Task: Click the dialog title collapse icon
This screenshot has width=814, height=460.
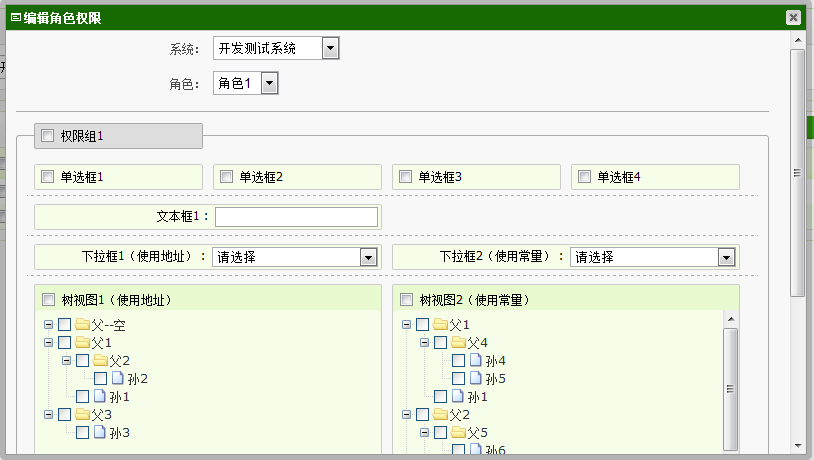Action: (16, 18)
